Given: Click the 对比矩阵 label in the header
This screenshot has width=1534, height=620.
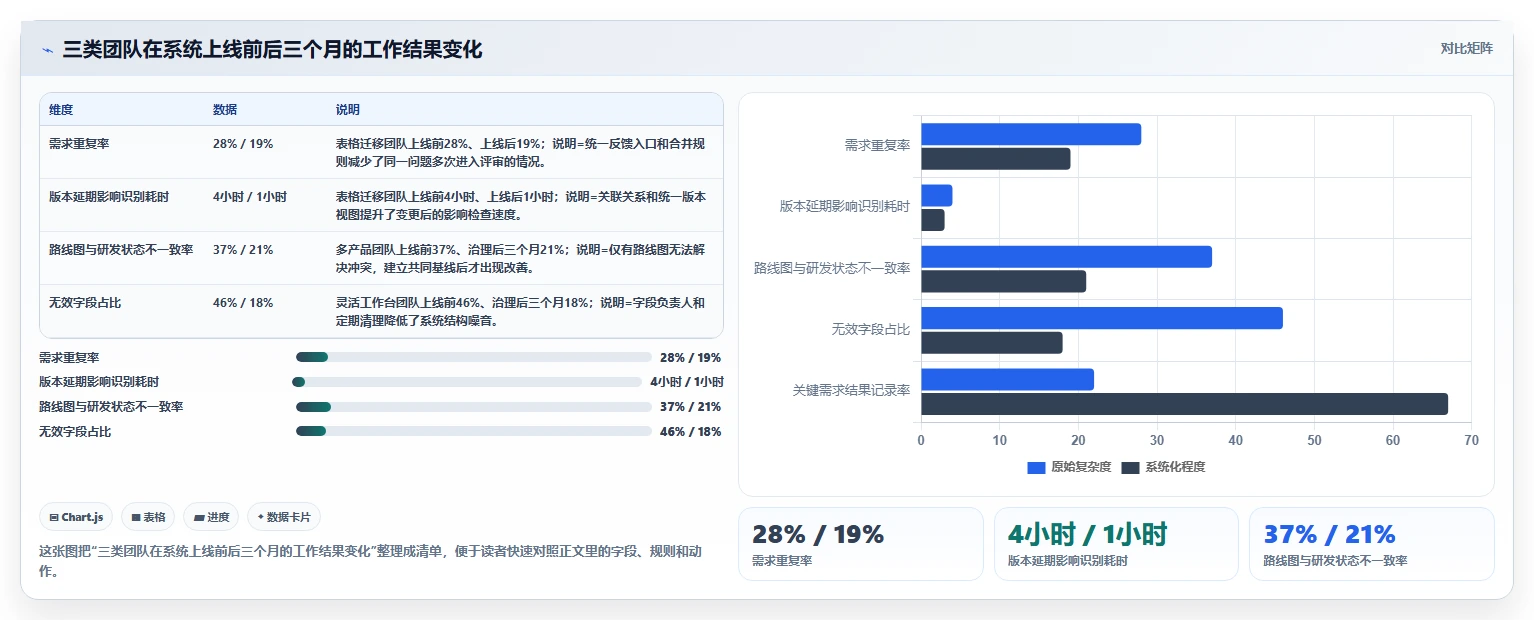Looking at the screenshot, I should (x=1466, y=49).
